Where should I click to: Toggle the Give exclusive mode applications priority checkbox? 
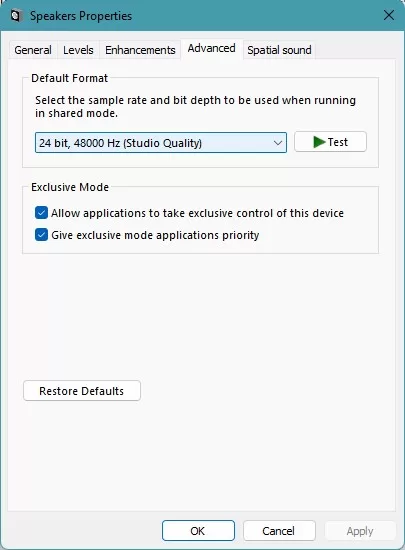41,235
